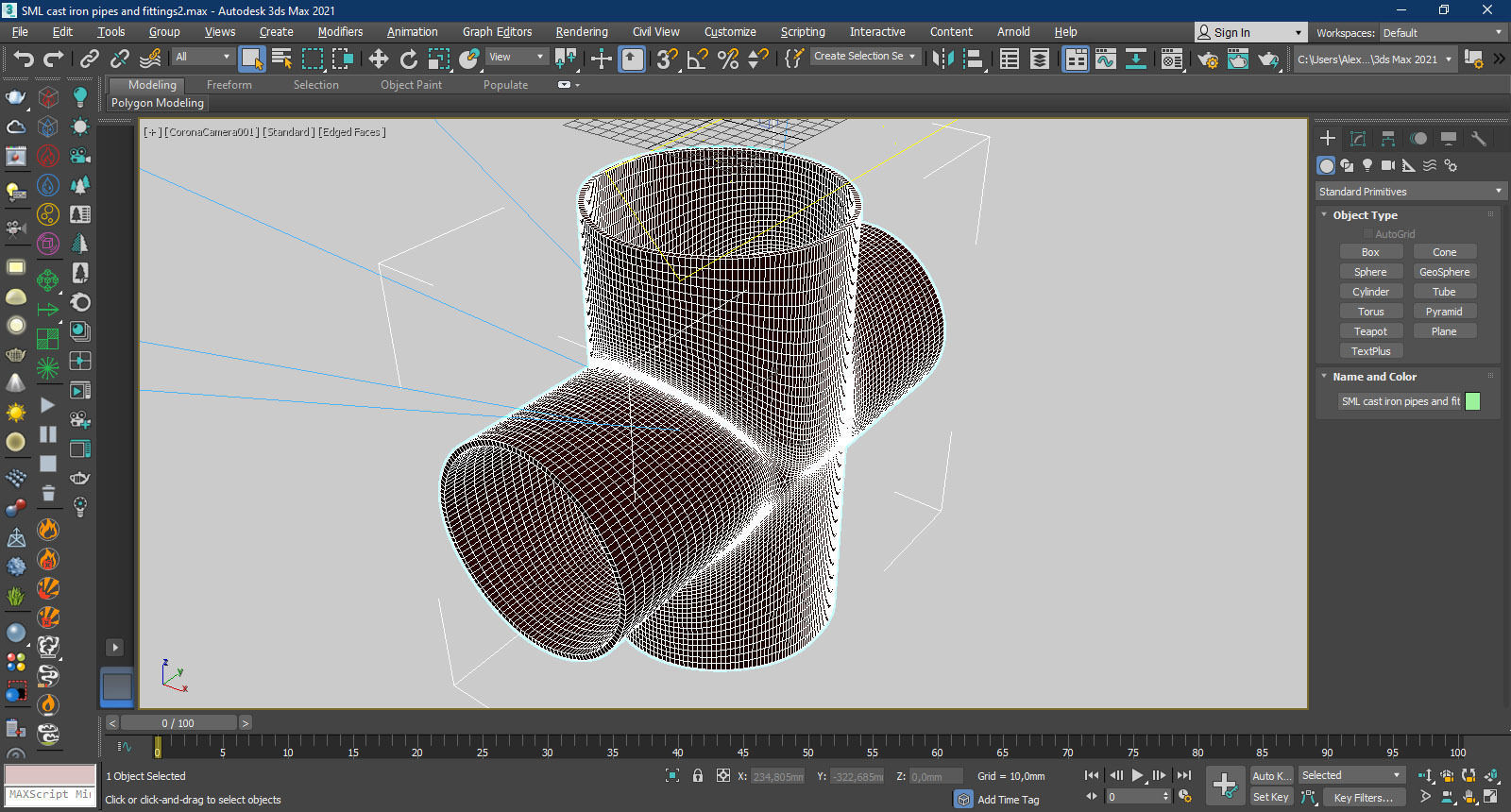1511x812 pixels.
Task: Go to the end frame
Action: [1184, 775]
